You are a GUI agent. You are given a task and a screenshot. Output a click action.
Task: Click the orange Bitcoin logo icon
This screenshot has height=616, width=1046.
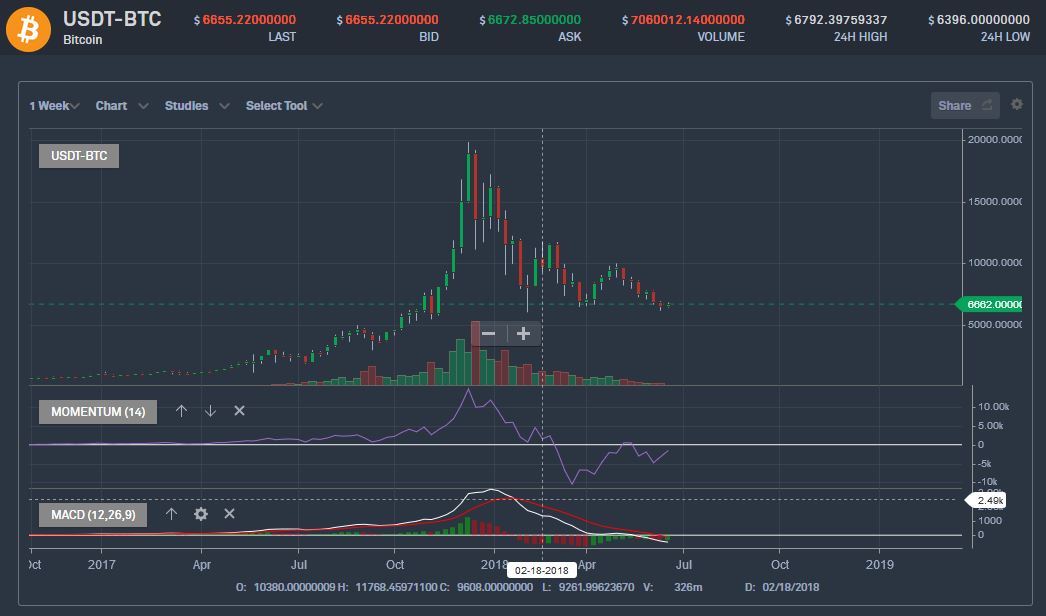(28, 29)
